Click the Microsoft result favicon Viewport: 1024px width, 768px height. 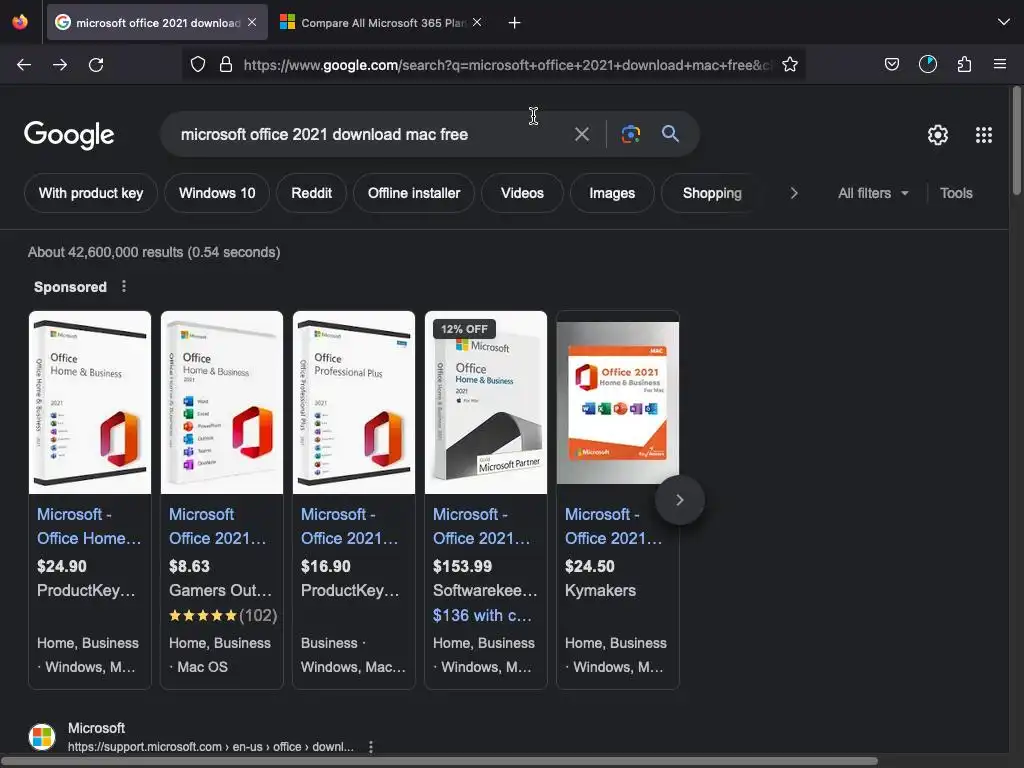pos(42,737)
